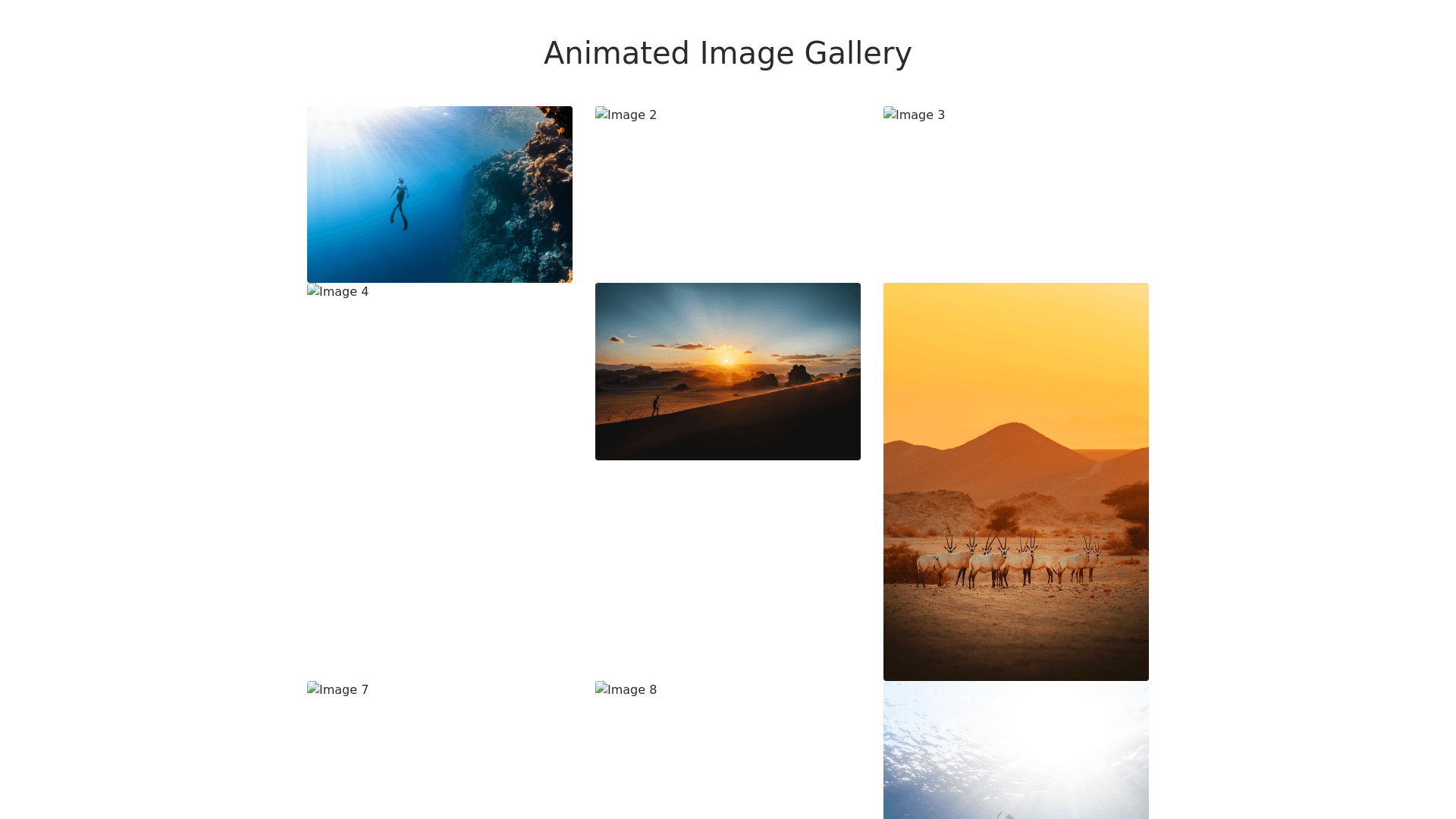Image resolution: width=1456 pixels, height=819 pixels.
Task: Click the Animated Image Gallery heading
Action: click(x=727, y=53)
